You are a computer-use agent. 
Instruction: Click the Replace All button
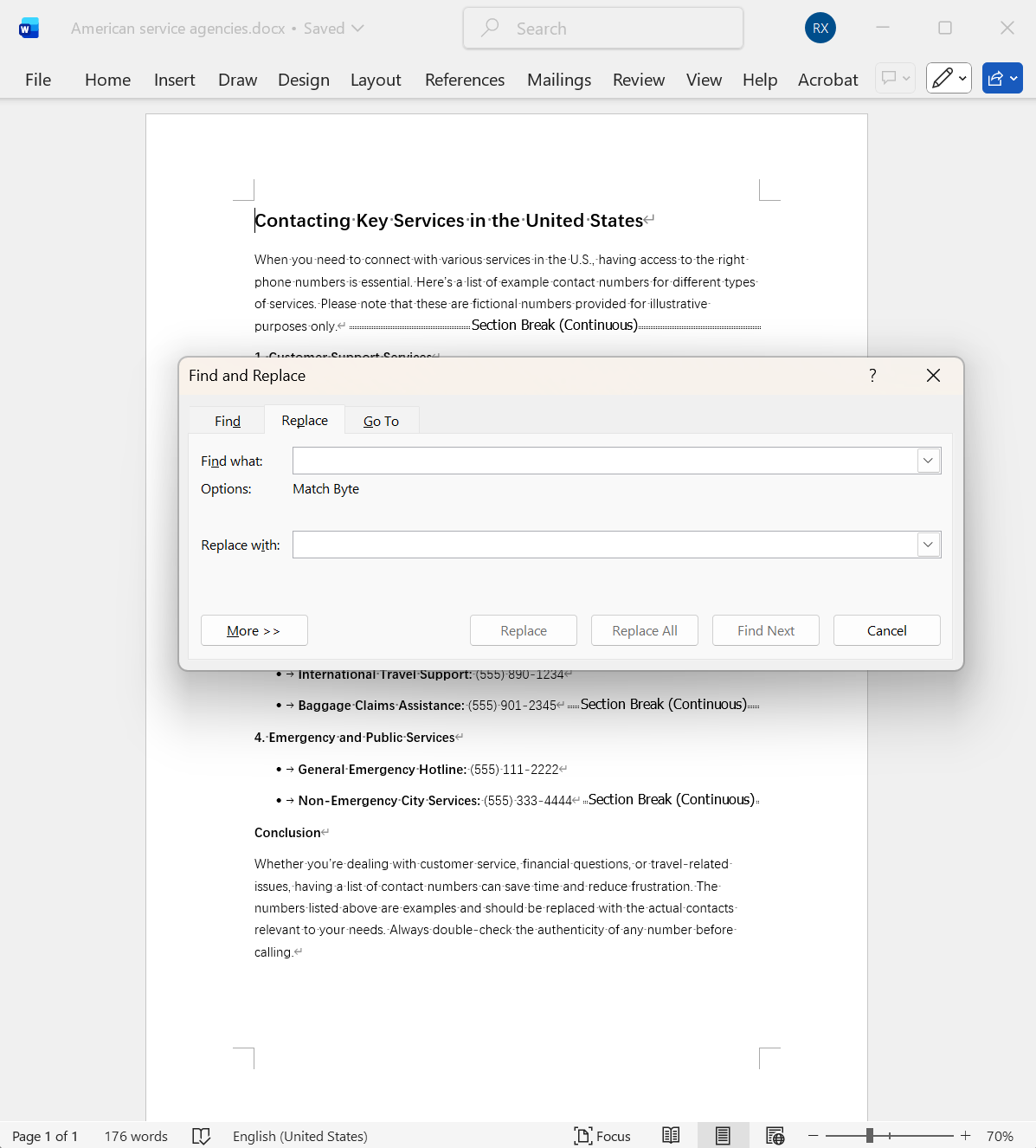tap(644, 630)
